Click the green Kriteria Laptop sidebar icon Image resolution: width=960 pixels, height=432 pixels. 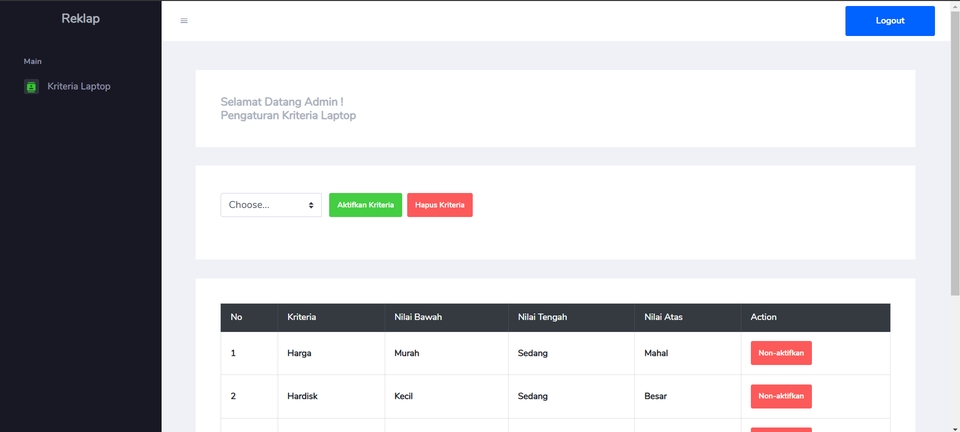pyautogui.click(x=31, y=86)
